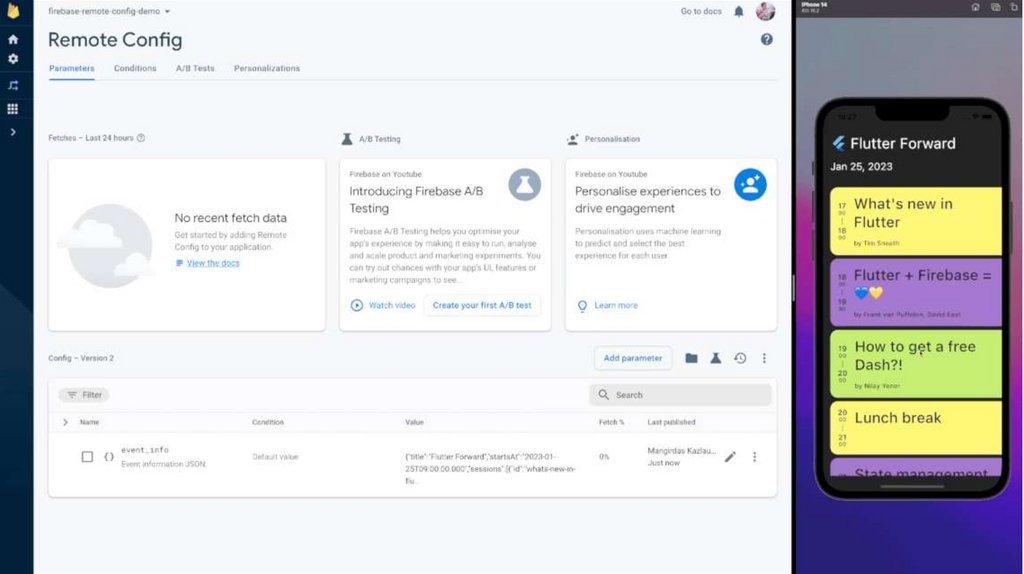1024x574 pixels.
Task: Click the Flutter logo in app header
Action: point(839,143)
